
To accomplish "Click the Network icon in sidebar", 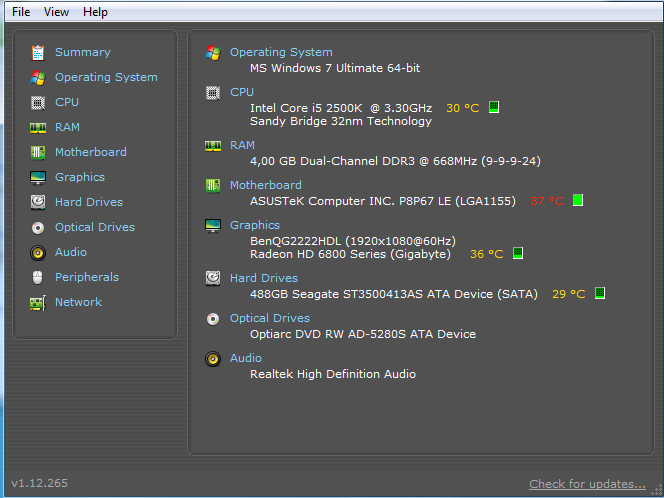I will tap(38, 302).
